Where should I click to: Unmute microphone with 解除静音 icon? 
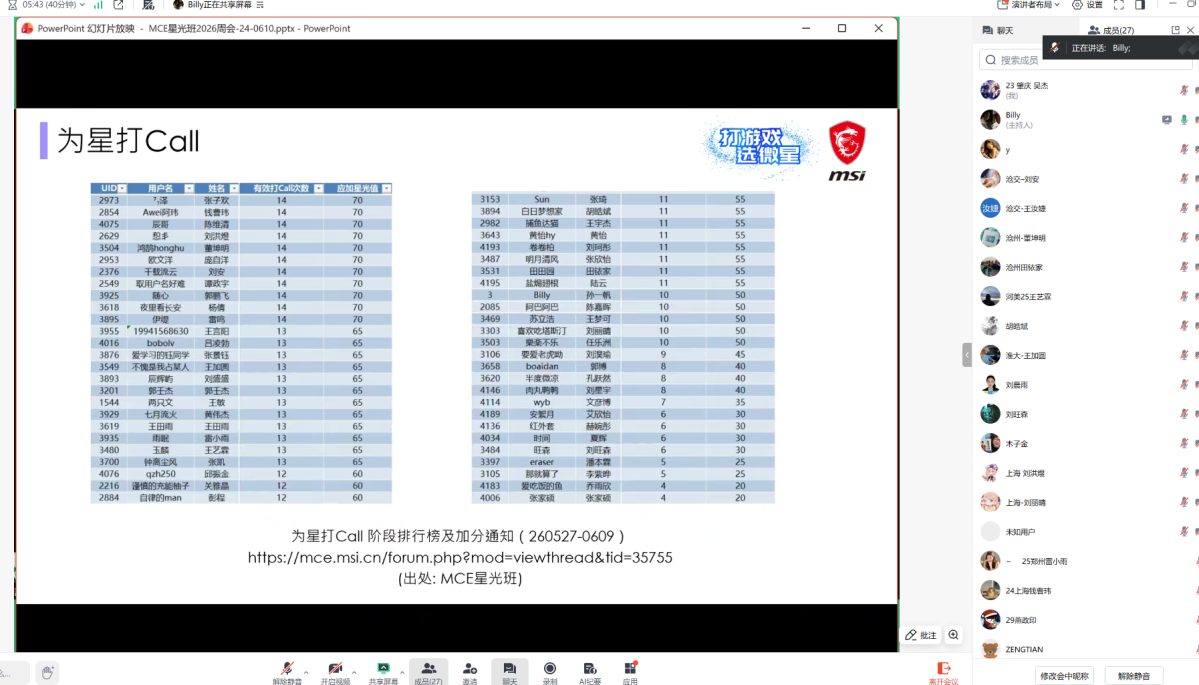click(288, 671)
